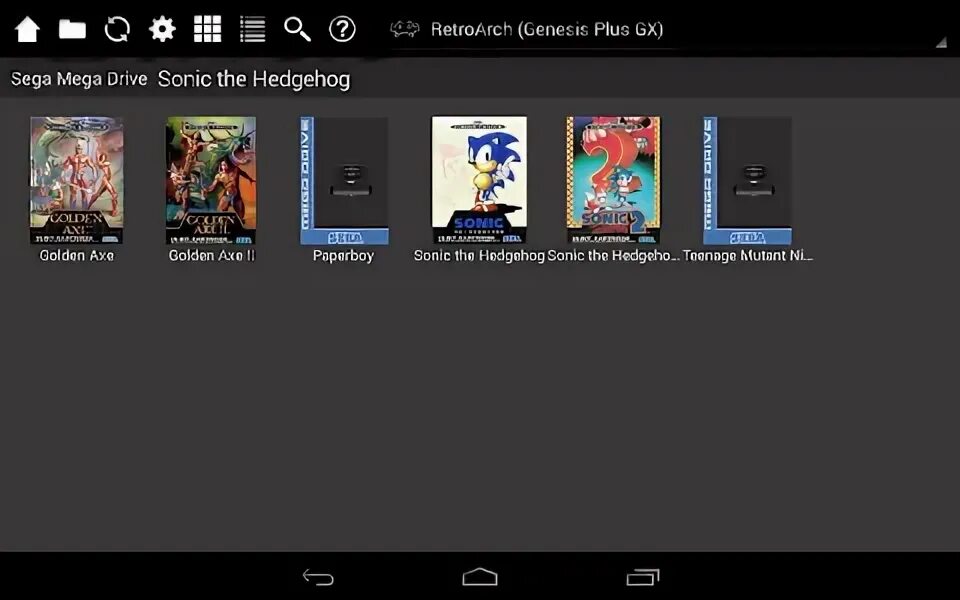Select the Sonic the Hedgehog 2 cover art
This screenshot has height=600, width=960.
[x=613, y=180]
